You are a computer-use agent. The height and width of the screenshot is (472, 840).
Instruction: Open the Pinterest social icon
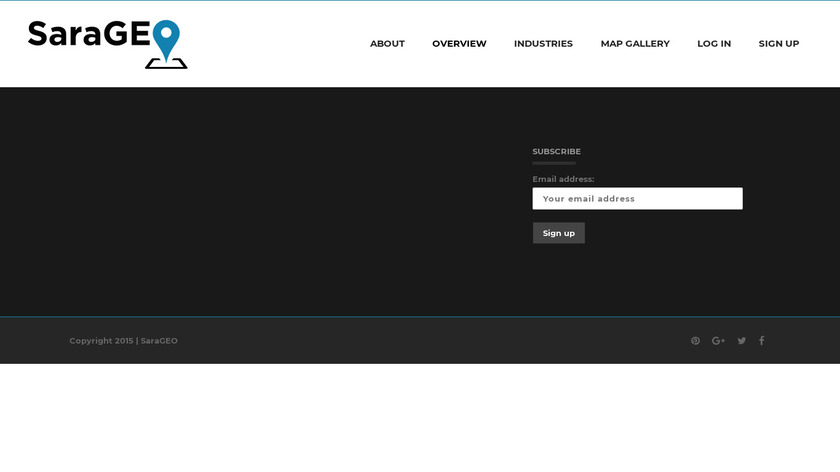pyautogui.click(x=695, y=341)
